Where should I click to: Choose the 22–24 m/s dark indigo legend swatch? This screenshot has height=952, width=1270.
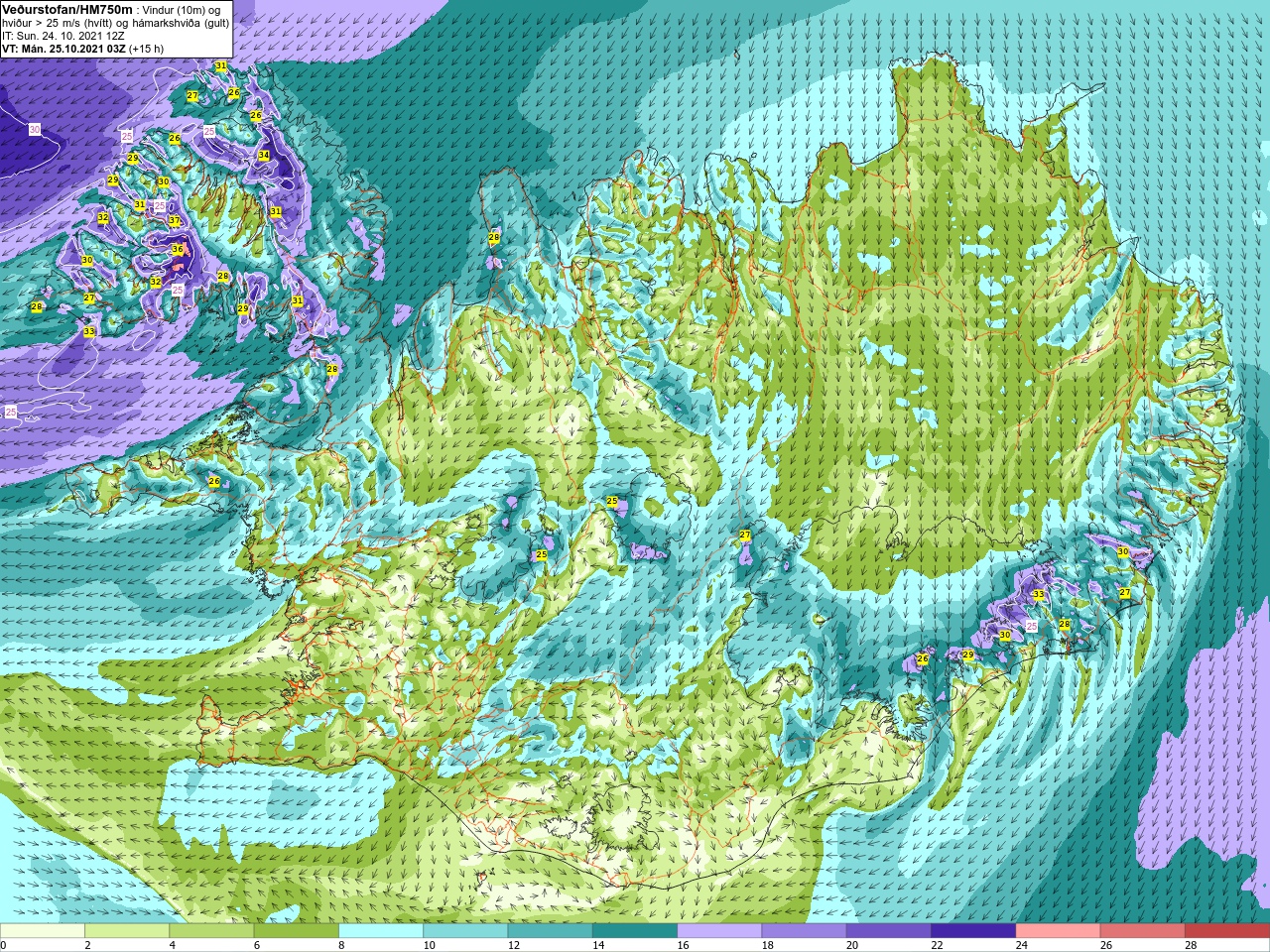(973, 931)
